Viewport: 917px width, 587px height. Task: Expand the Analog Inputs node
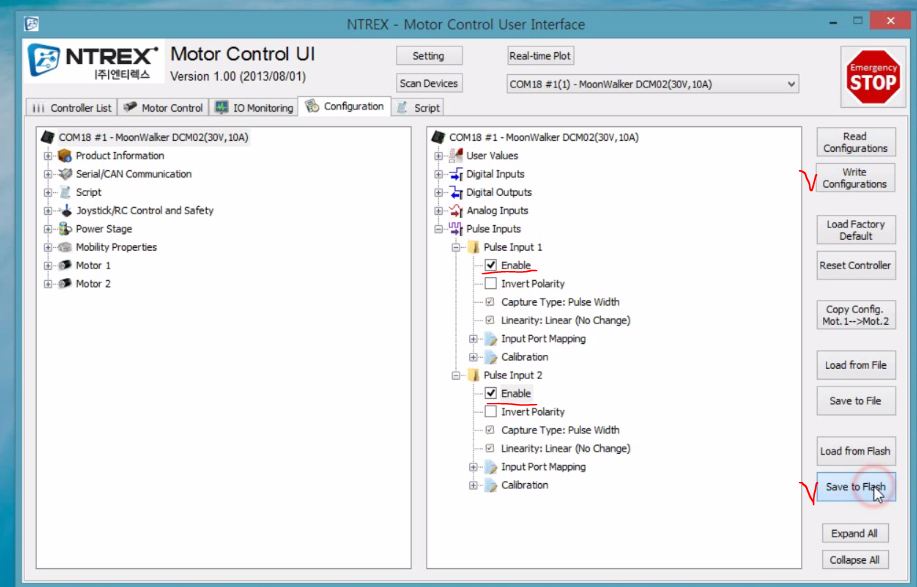pos(438,210)
